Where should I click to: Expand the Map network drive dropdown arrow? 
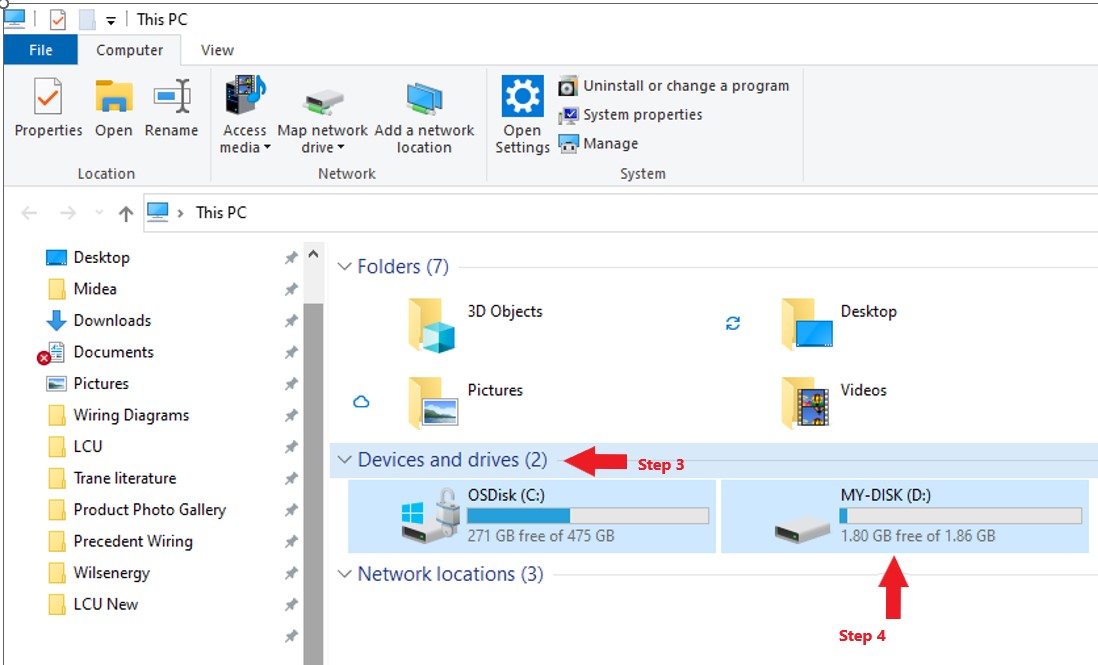(341, 147)
